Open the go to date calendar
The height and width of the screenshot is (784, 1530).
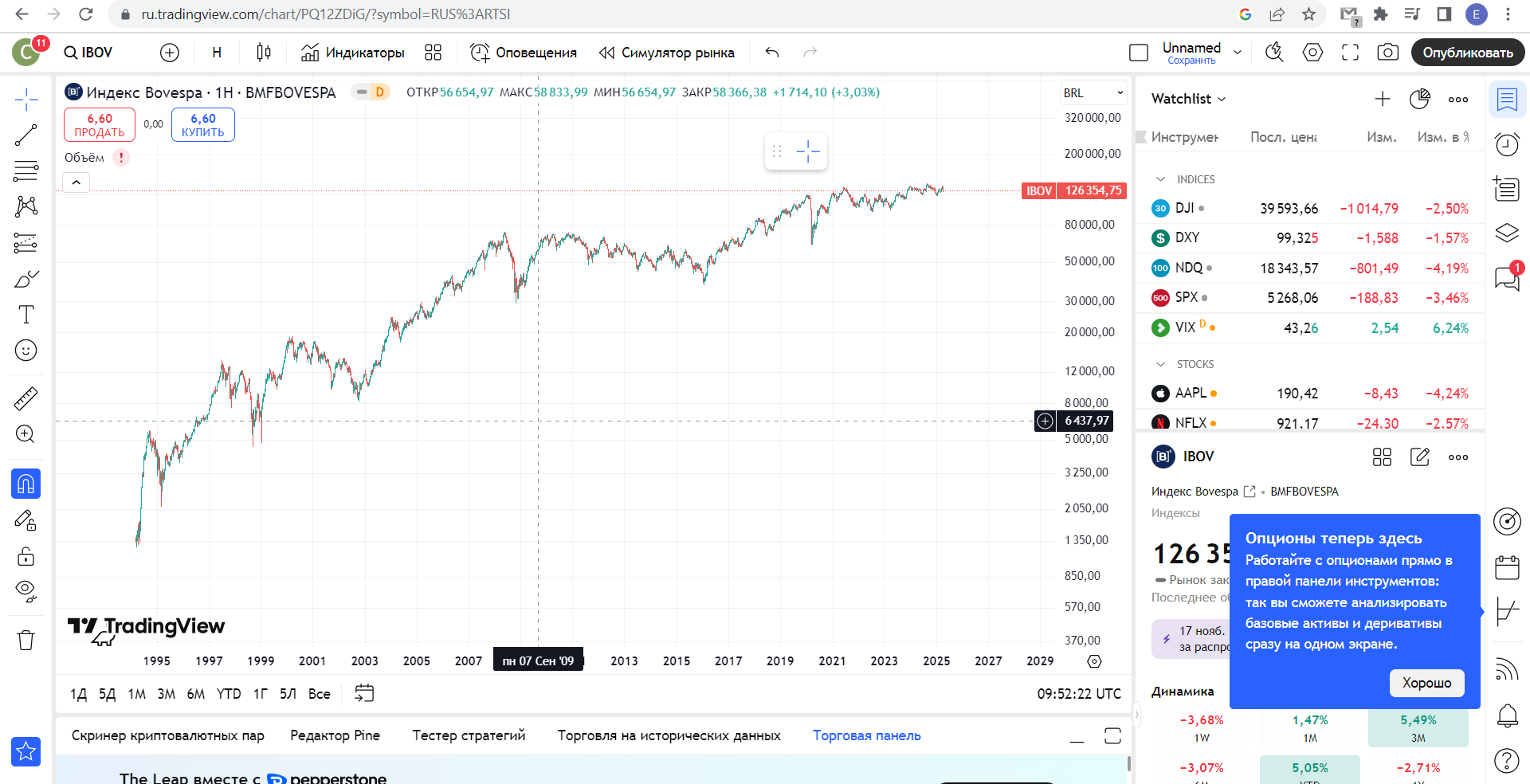pyautogui.click(x=364, y=693)
